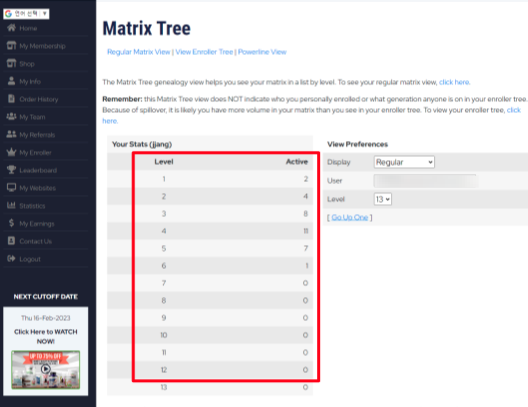Click the My Info person icon
This screenshot has height=407, width=528.
point(11,81)
